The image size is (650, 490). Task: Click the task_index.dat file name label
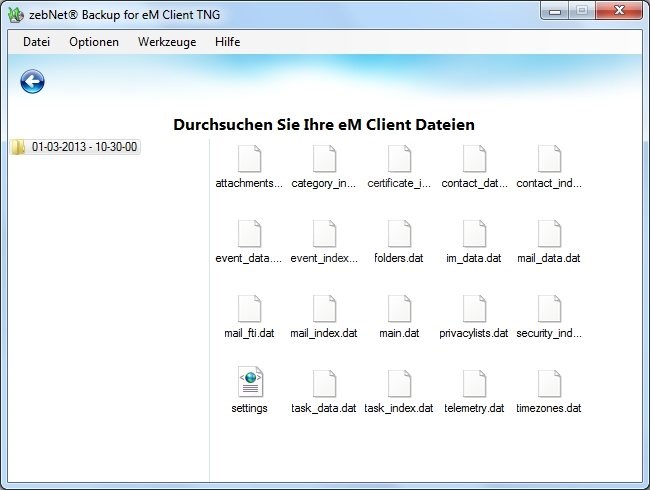click(399, 408)
